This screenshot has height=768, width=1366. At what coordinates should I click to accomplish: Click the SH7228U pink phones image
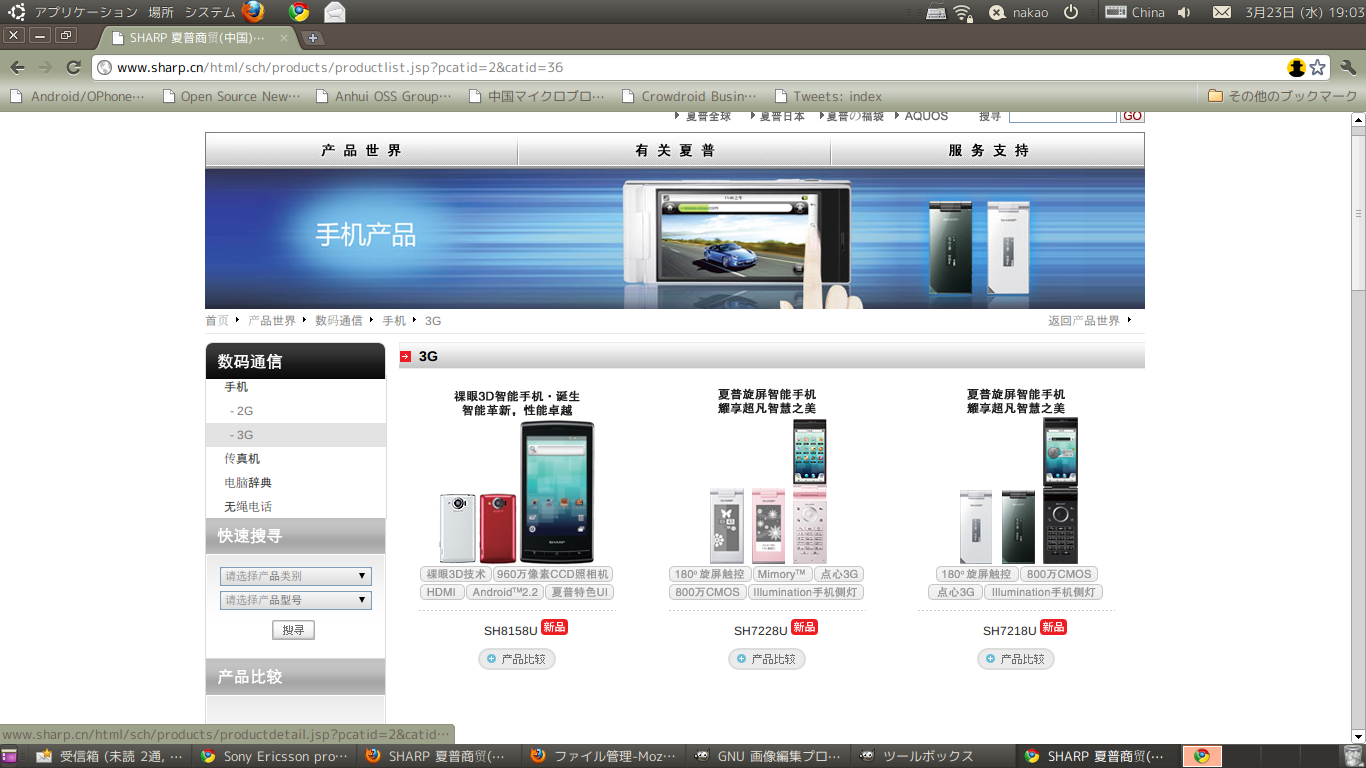pyautogui.click(x=768, y=491)
